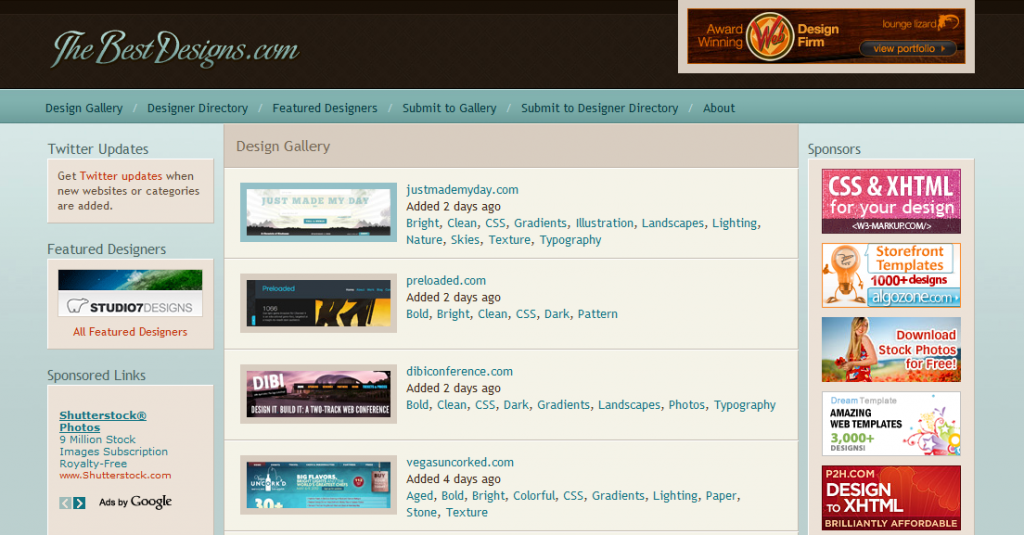
Task: Select Clean tag under preloaded.com
Action: pyautogui.click(x=492, y=314)
